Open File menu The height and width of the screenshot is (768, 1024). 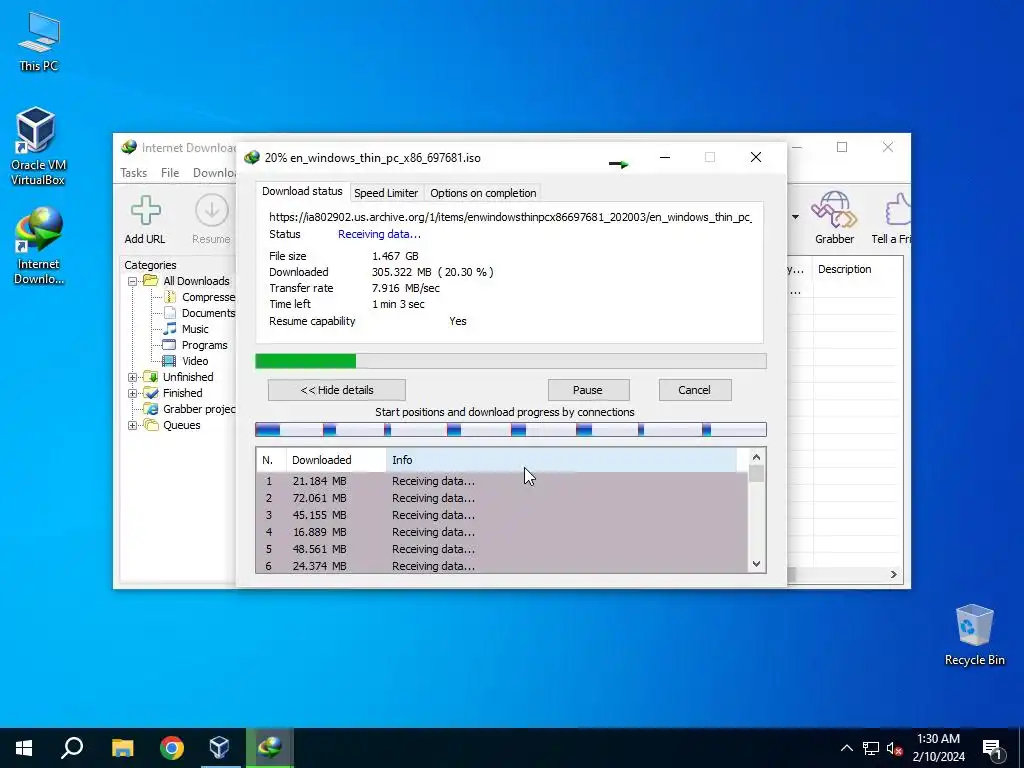170,173
